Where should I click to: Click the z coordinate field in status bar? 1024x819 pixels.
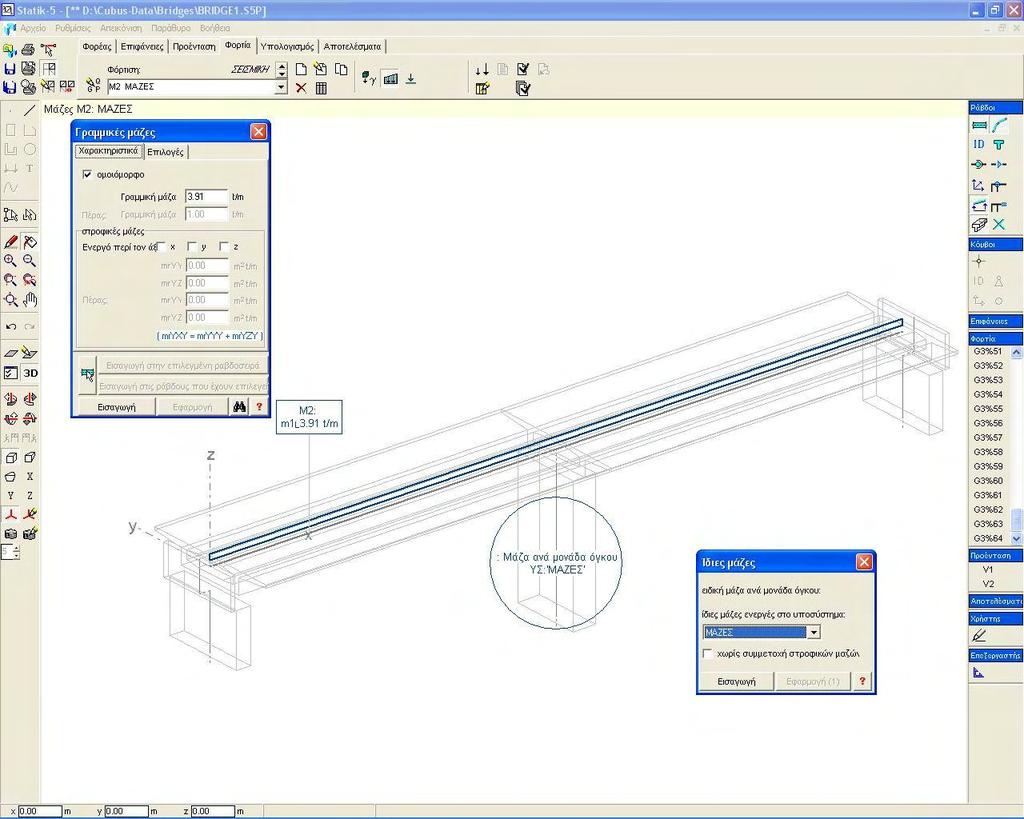pyautogui.click(x=212, y=811)
